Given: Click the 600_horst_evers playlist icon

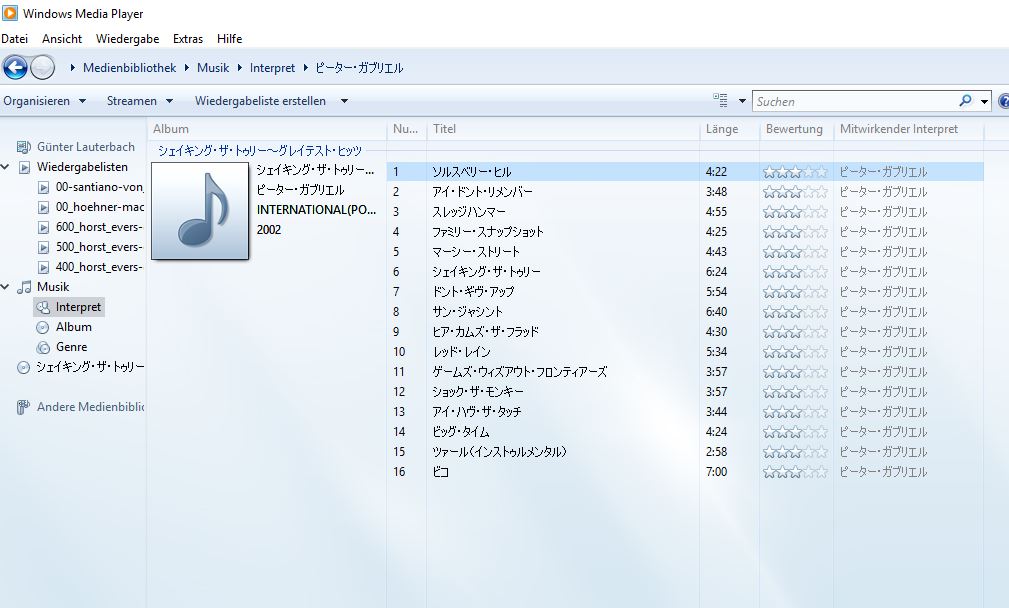Looking at the screenshot, I should pyautogui.click(x=43, y=227).
